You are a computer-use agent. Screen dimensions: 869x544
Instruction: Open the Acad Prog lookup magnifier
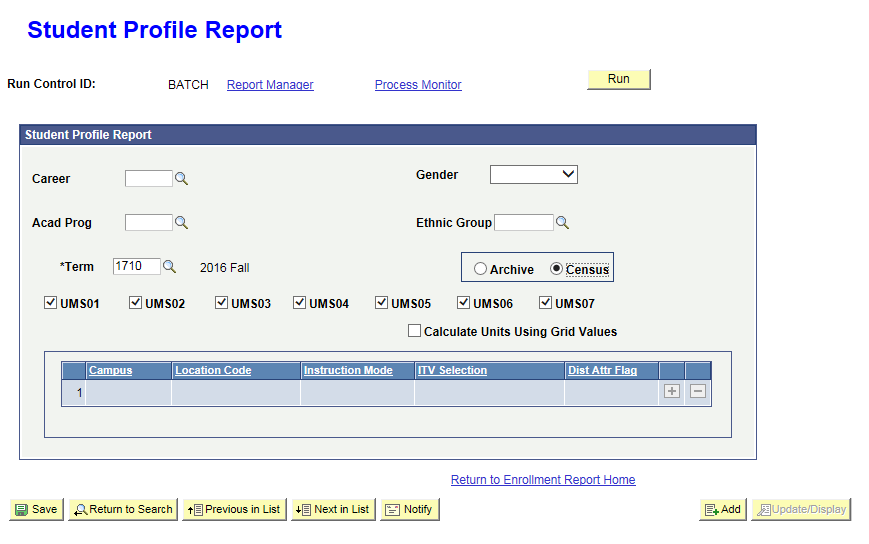click(x=181, y=223)
